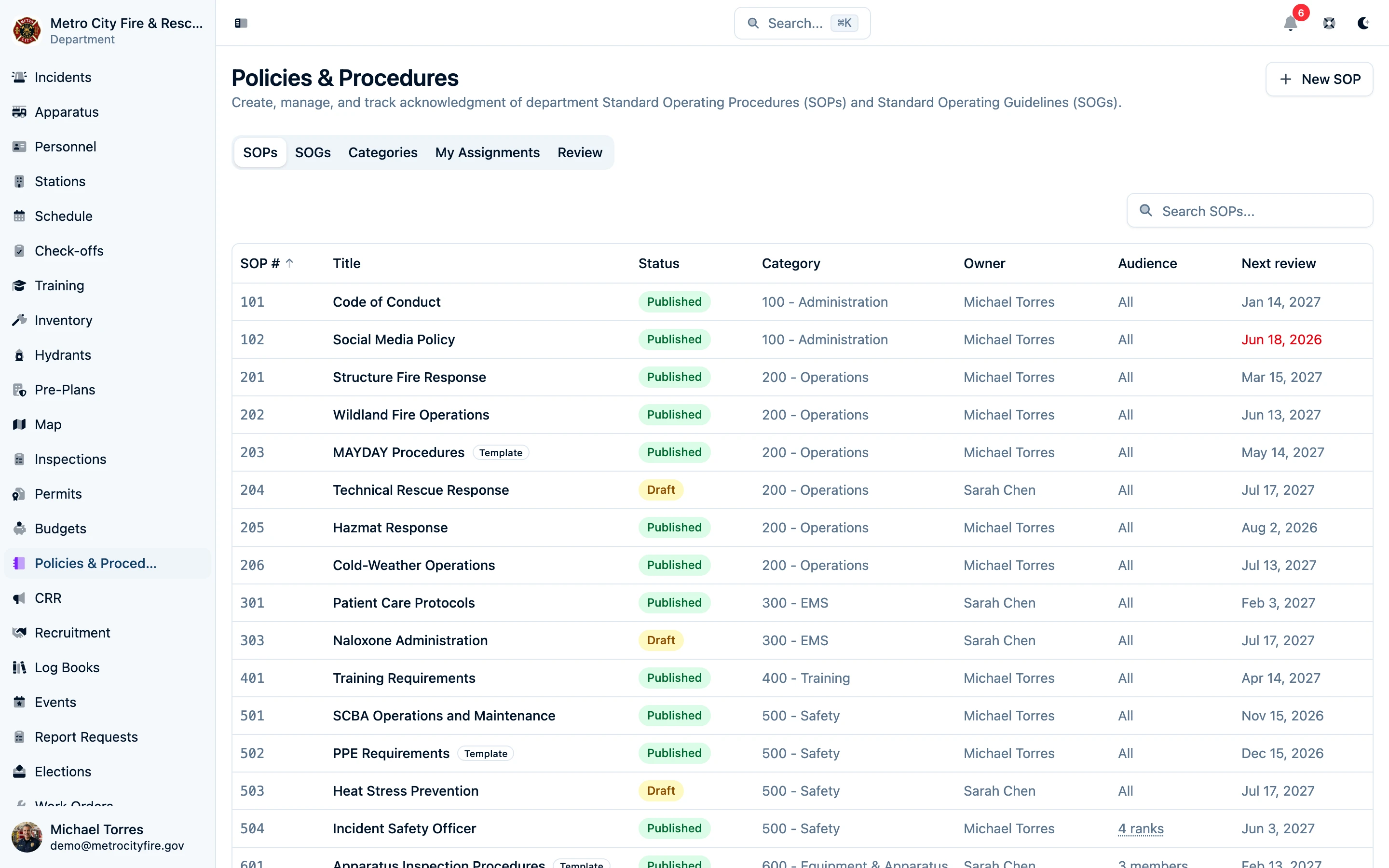Viewport: 1389px width, 868px height.
Task: Open Structure Fire Response SOP
Action: coord(409,377)
